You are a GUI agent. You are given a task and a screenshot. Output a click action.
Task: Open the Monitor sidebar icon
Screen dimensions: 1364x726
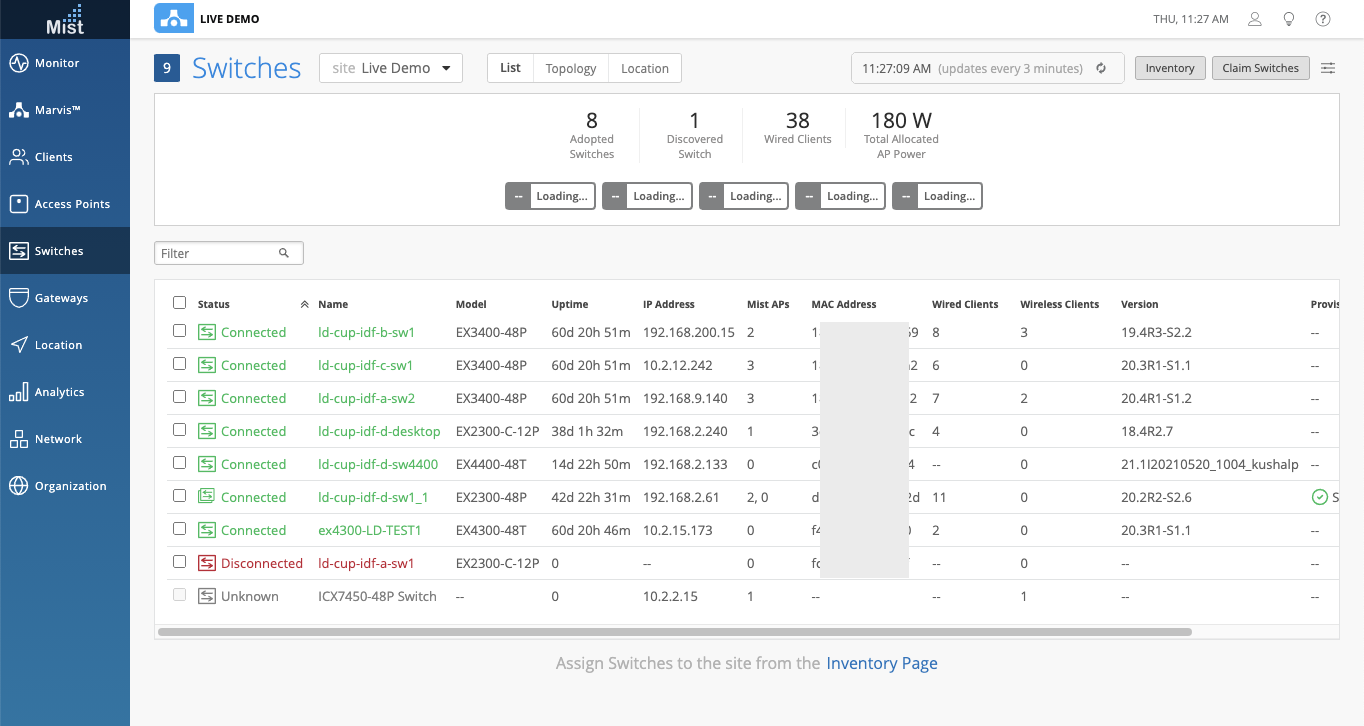click(19, 63)
